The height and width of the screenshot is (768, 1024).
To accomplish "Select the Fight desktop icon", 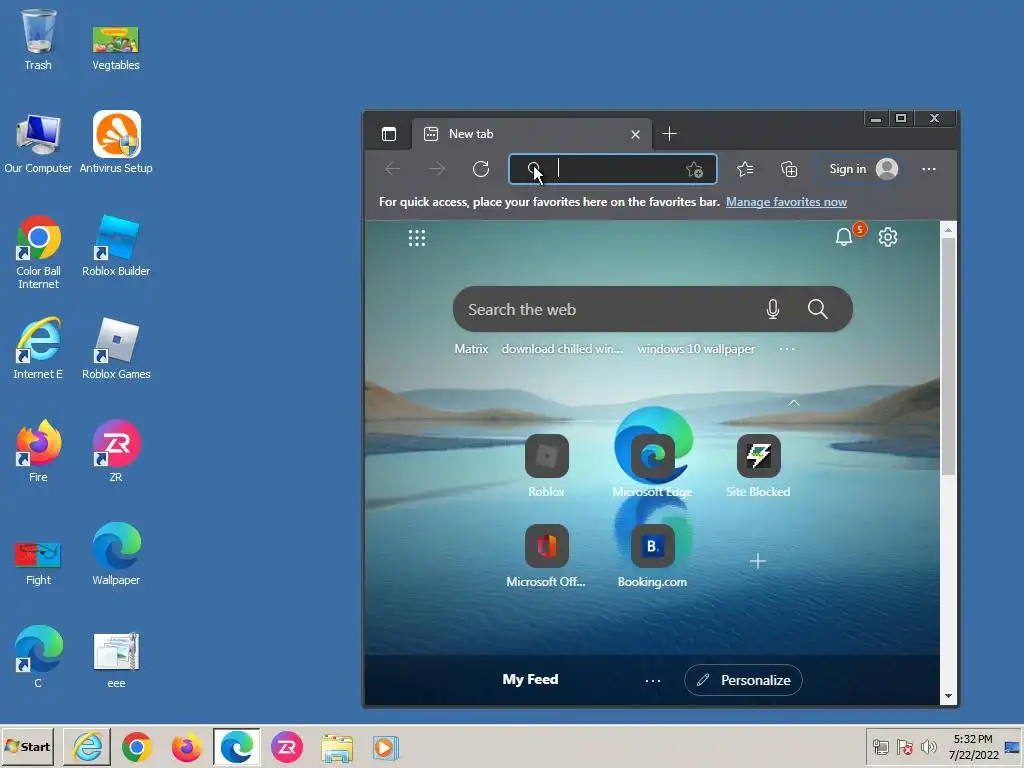I will [x=38, y=564].
